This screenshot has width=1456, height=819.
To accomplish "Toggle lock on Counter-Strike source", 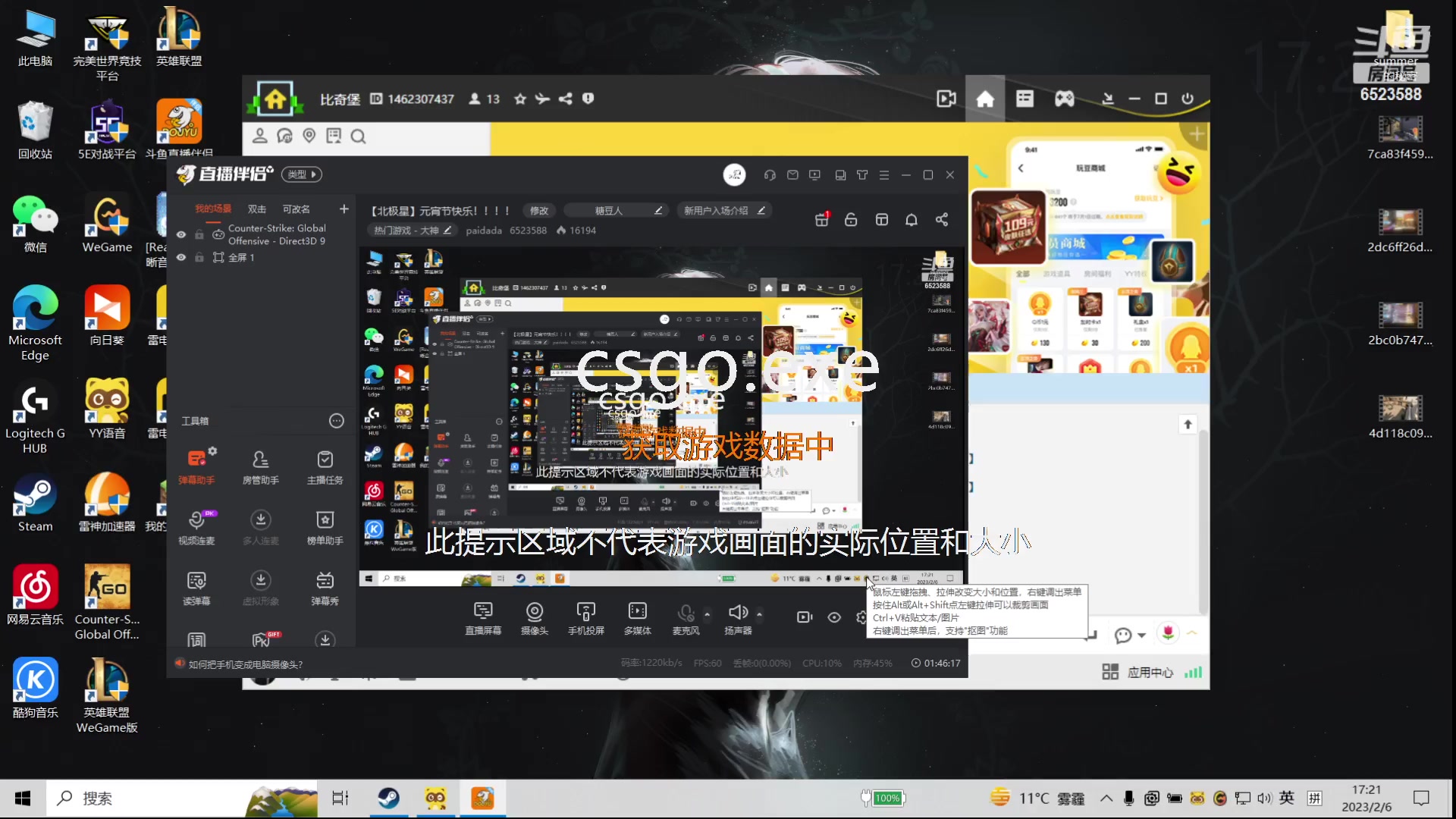I will (199, 234).
